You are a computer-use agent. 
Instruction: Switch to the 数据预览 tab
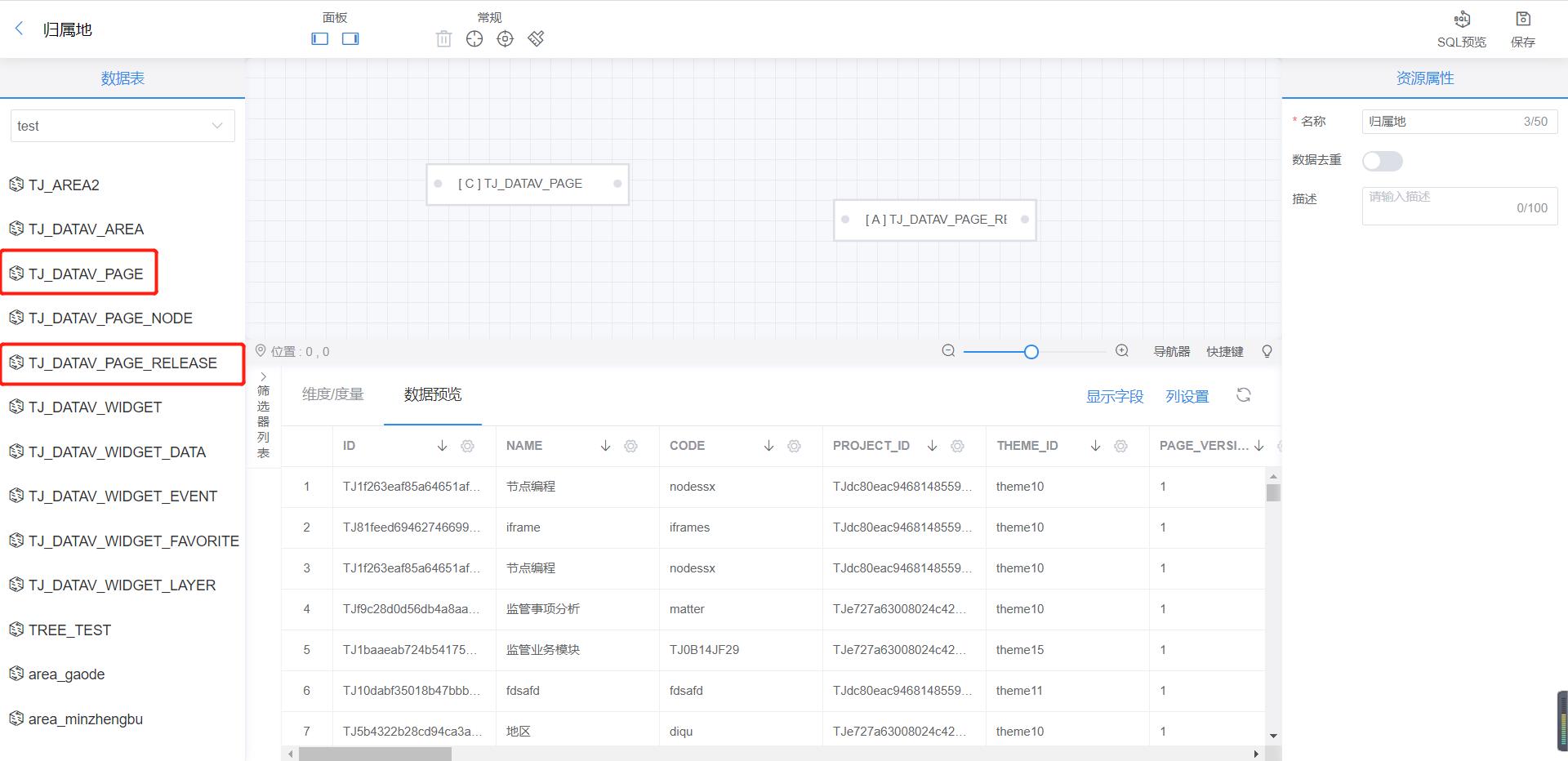tap(432, 394)
